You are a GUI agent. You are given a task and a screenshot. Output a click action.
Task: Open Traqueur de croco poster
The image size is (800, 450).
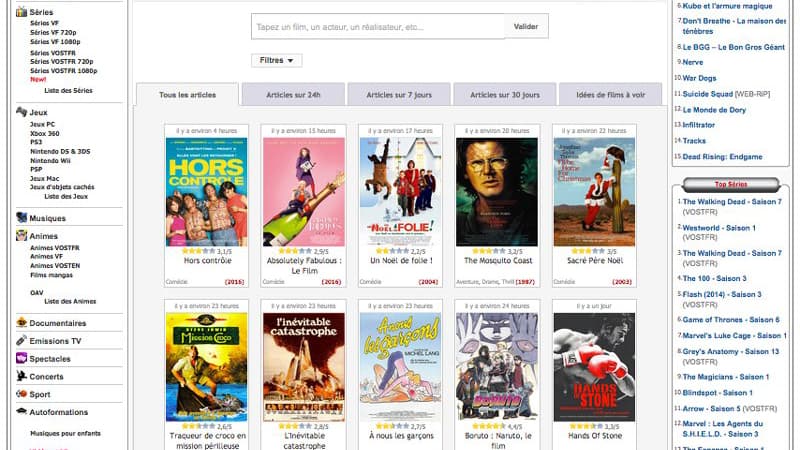[207, 367]
